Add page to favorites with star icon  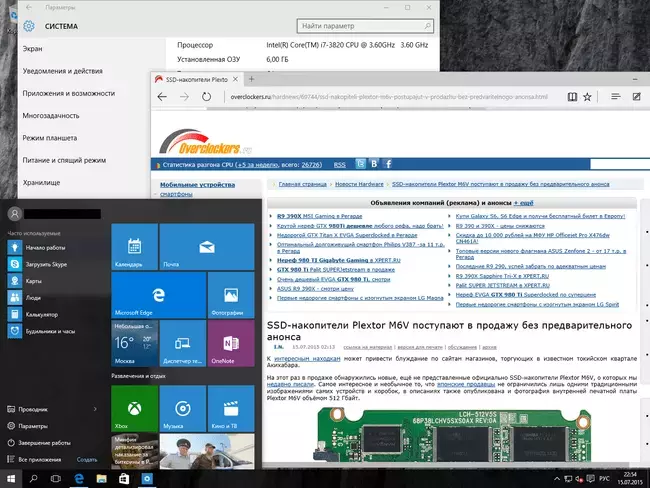pyautogui.click(x=587, y=97)
